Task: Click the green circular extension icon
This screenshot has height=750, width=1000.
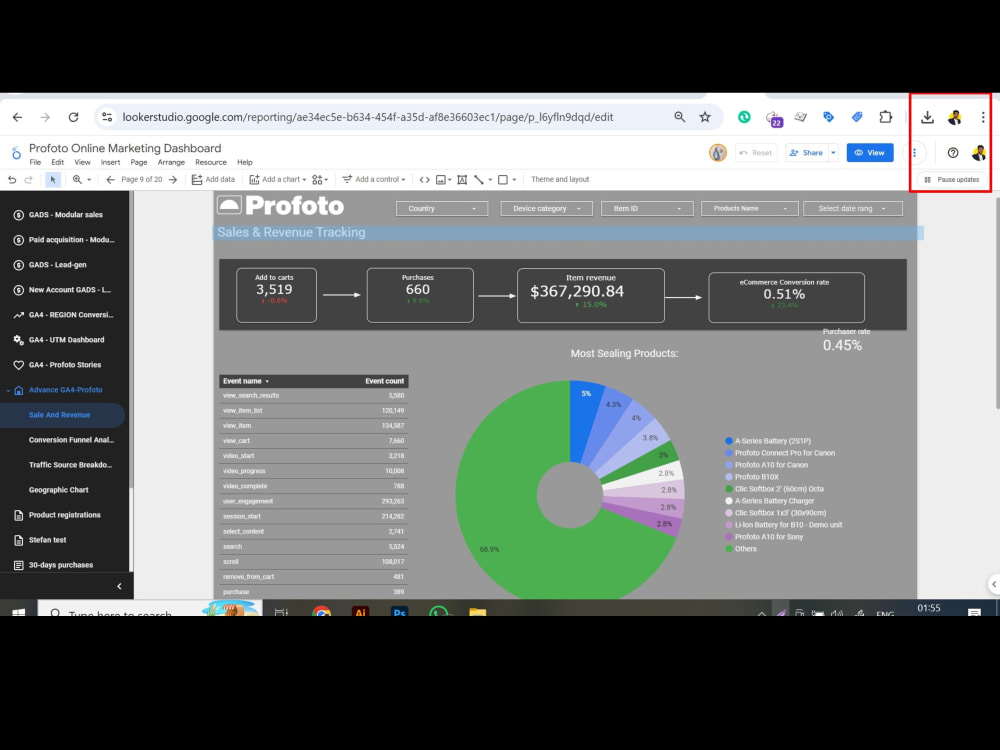Action: coord(744,117)
